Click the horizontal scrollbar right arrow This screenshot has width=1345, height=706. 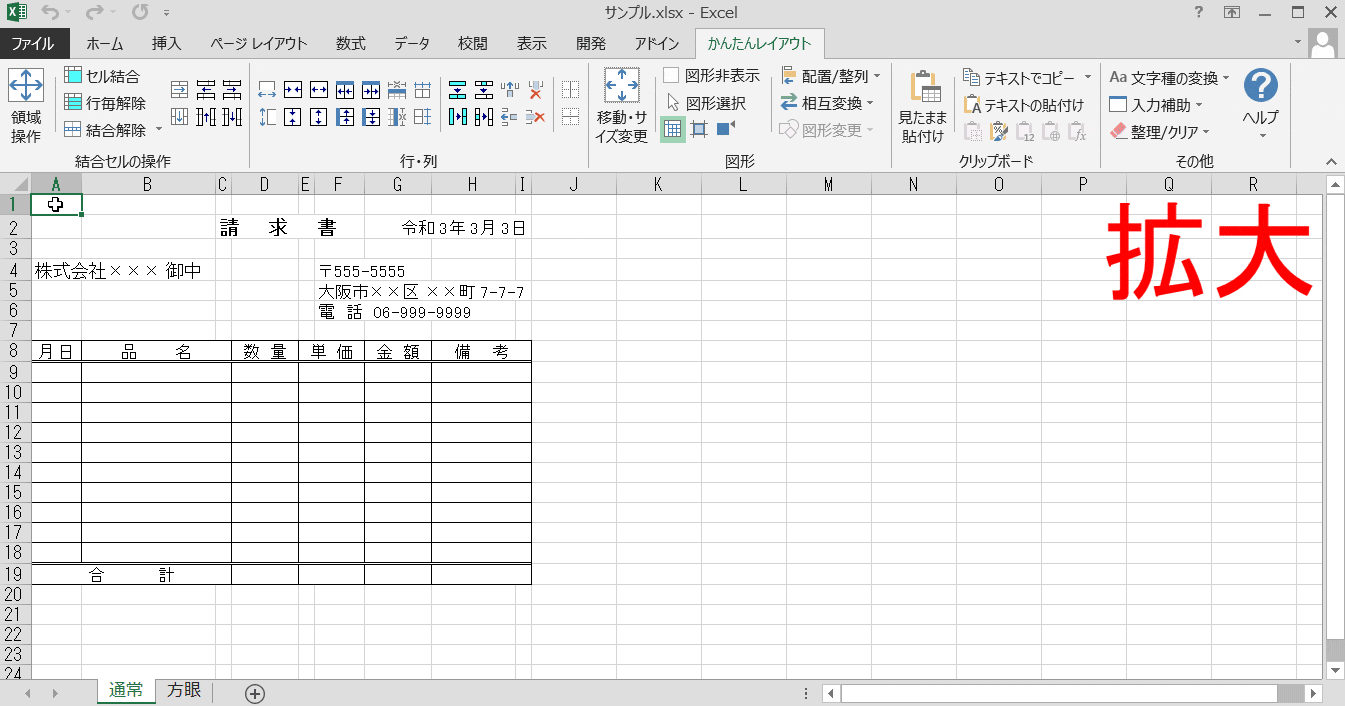1314,693
